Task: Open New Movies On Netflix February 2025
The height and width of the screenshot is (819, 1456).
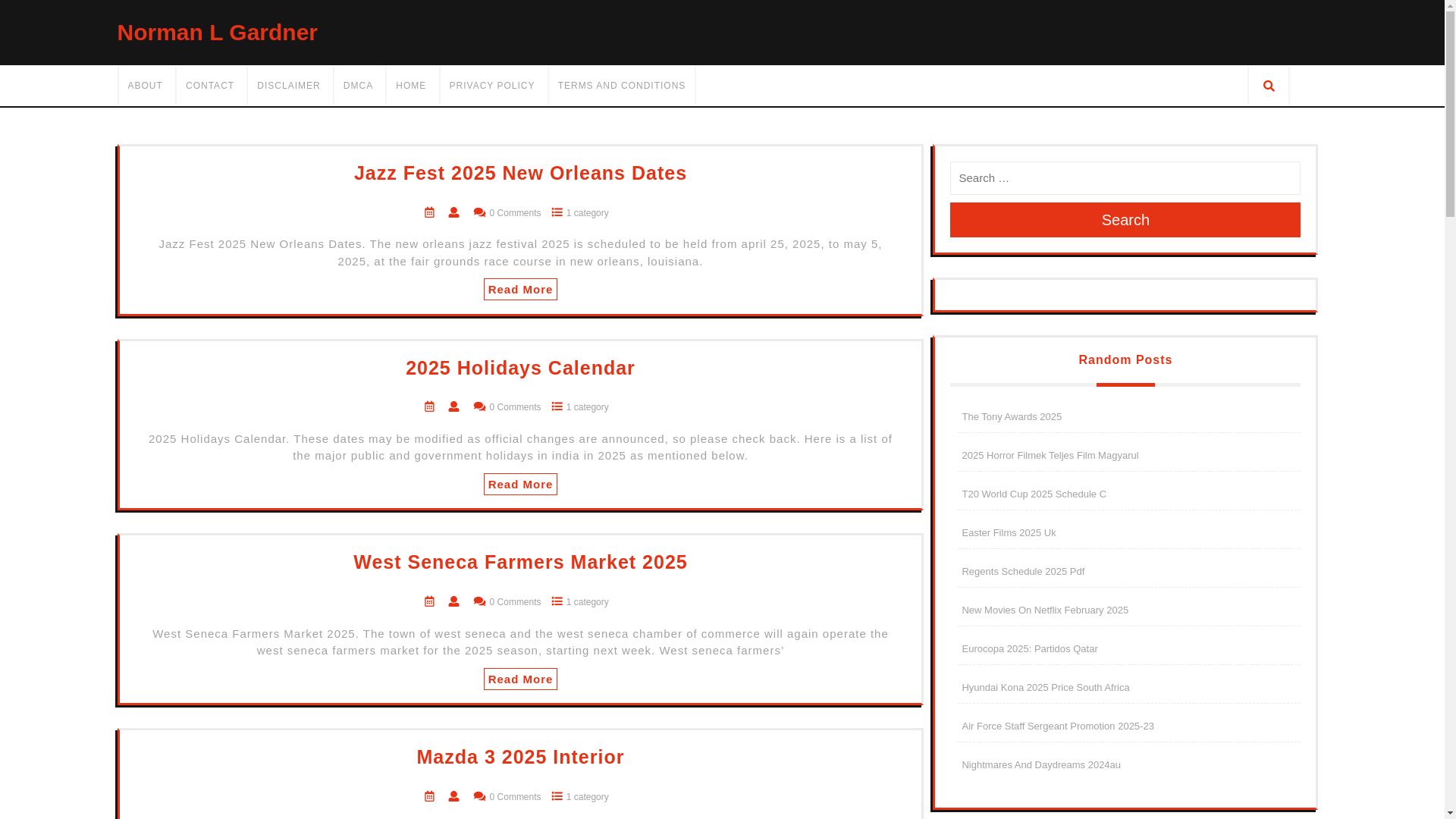Action: click(1045, 610)
